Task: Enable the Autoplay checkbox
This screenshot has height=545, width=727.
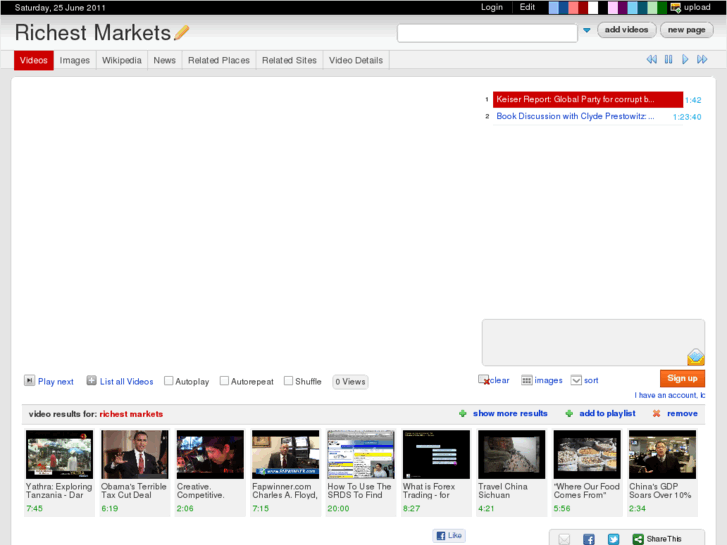Action: point(169,381)
